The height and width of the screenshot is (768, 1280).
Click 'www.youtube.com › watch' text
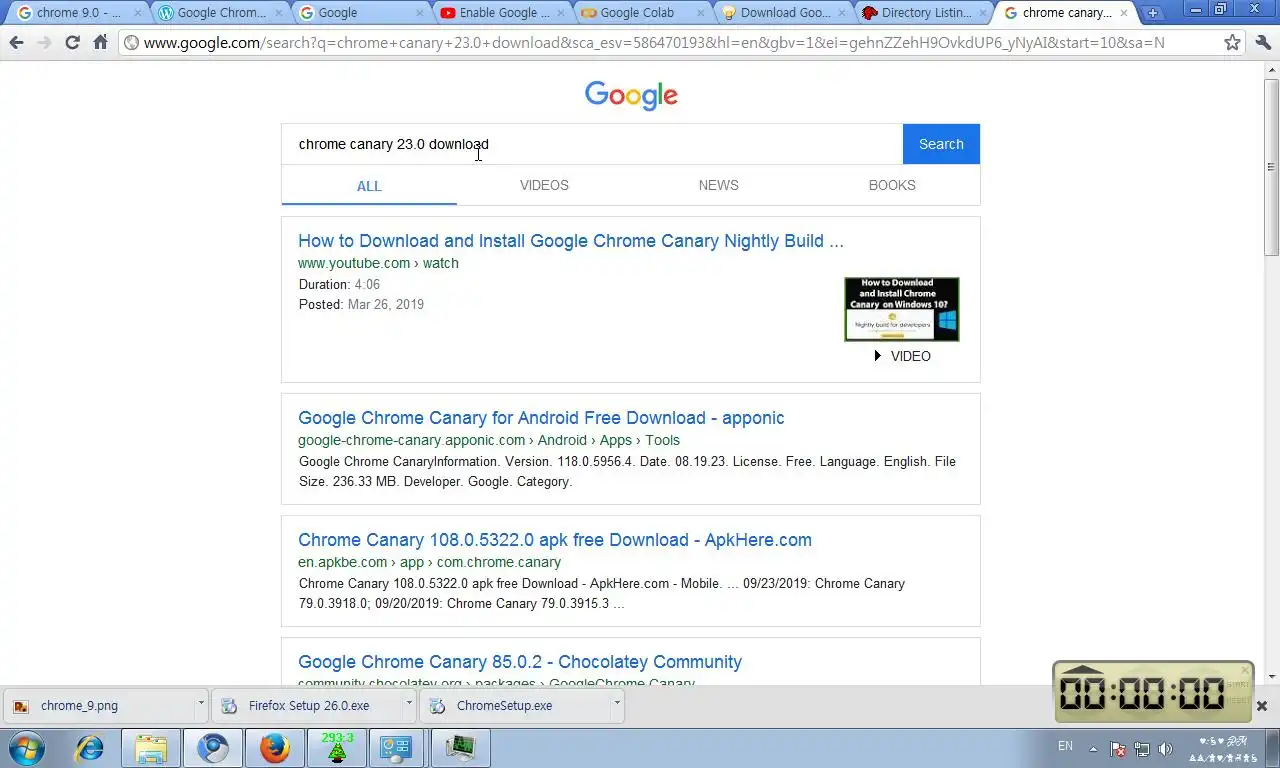coord(378,263)
